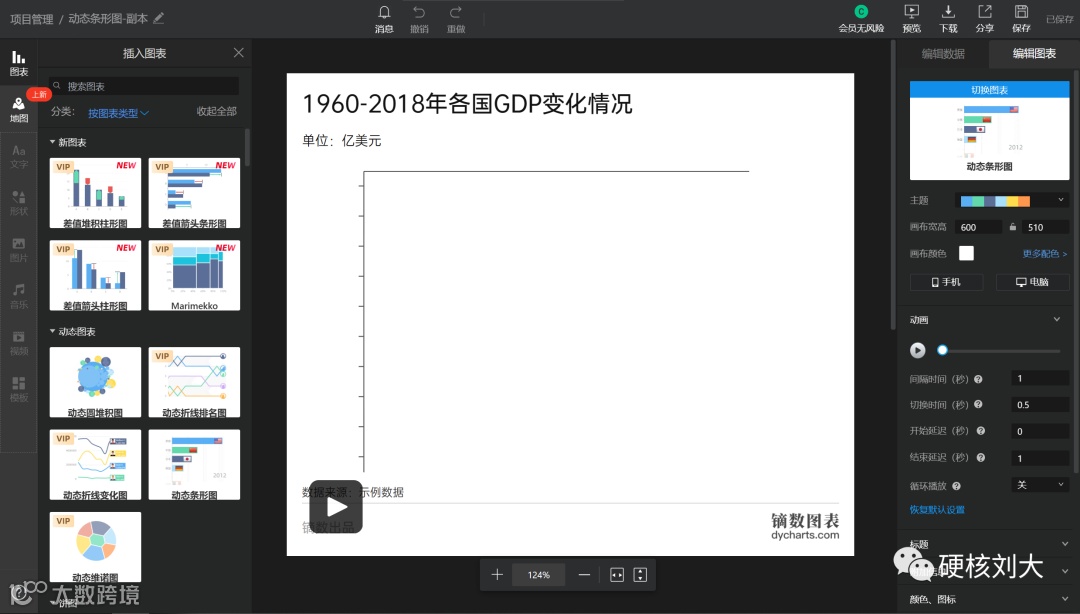Insert the 差值箭头条形图 chart thumbnail
Image resolution: width=1080 pixels, height=614 pixels.
pos(194,193)
